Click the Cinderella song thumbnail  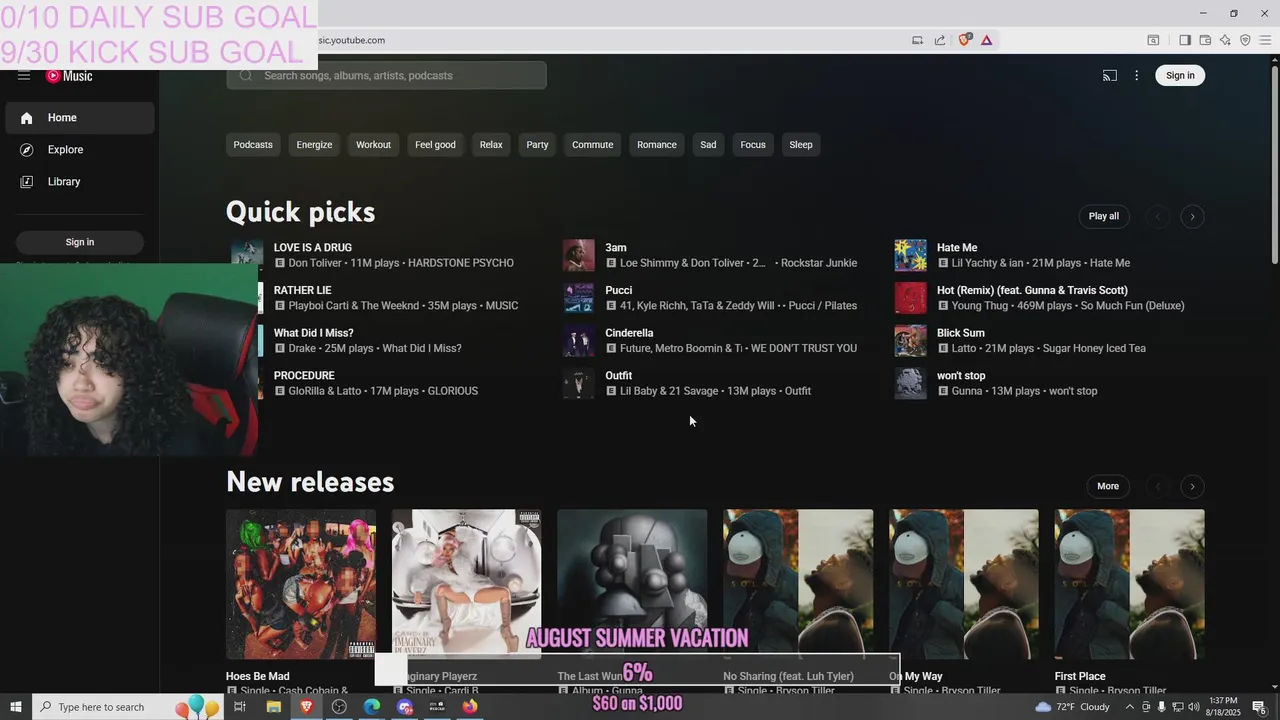578,341
